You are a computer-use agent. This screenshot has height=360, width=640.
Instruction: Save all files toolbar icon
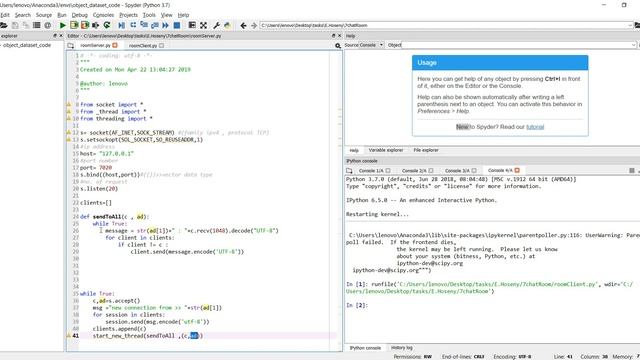26,25
